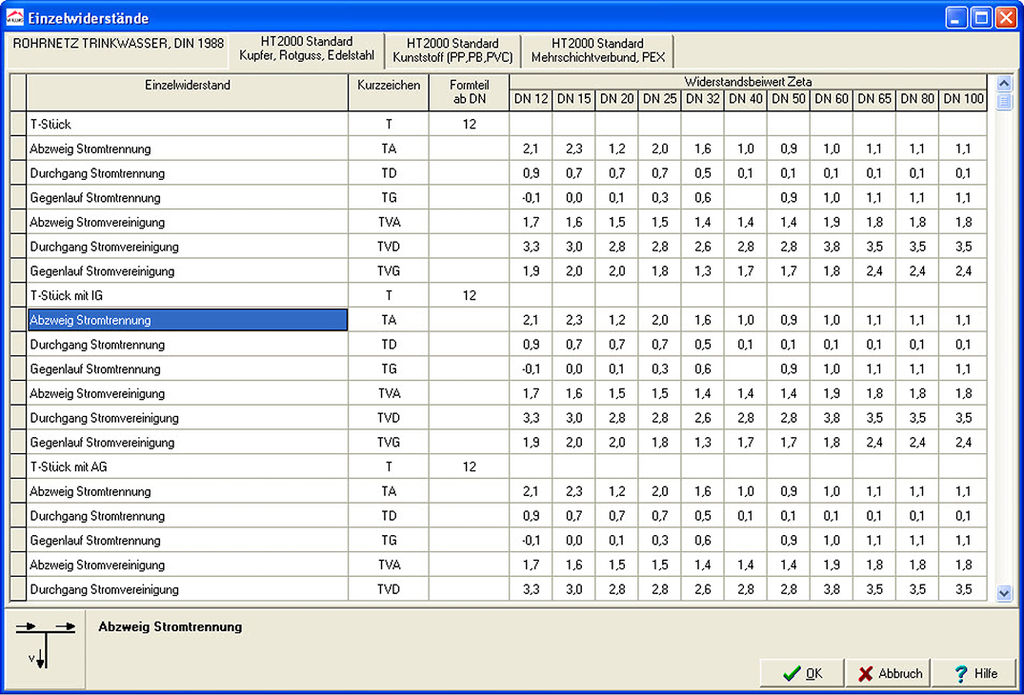Screen dimensions: 1024x695
Task: Click the app icon in the Einzelwiderstände title bar
Action: [14, 18]
